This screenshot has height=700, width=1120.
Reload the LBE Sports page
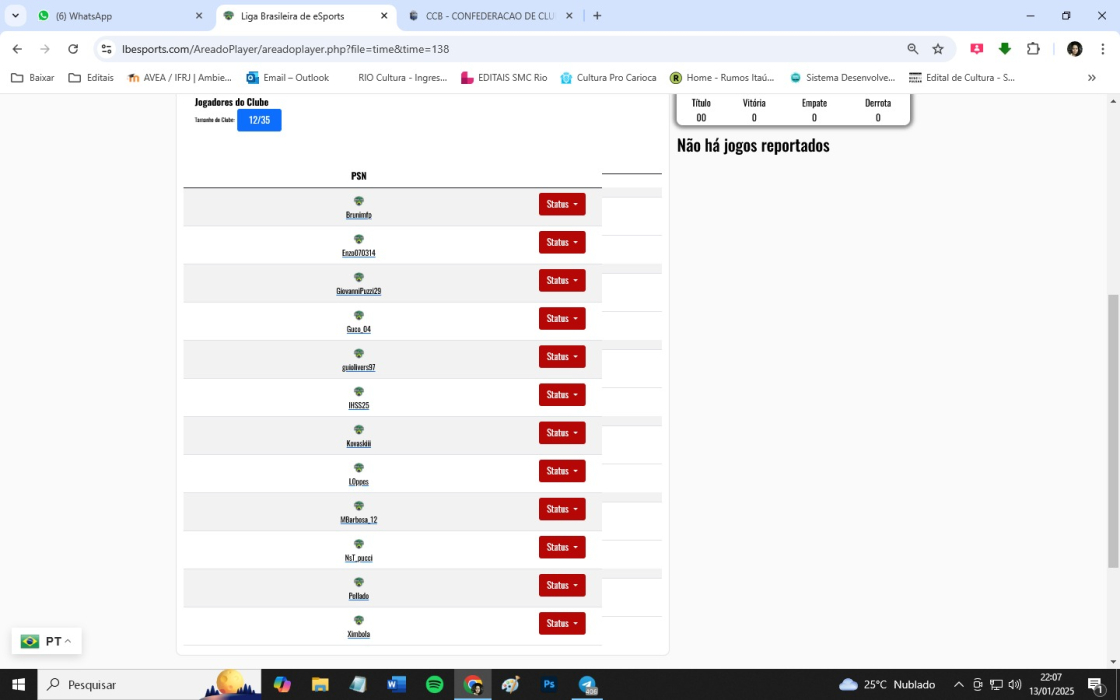(x=73, y=49)
